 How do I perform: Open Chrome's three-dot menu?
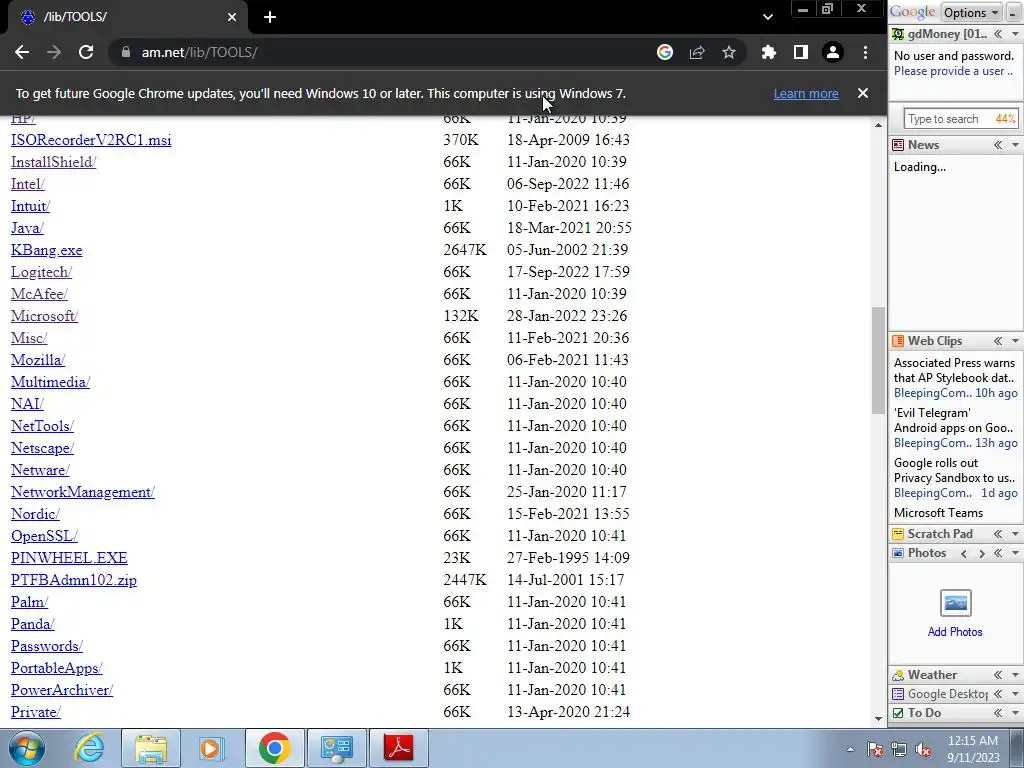coord(865,52)
